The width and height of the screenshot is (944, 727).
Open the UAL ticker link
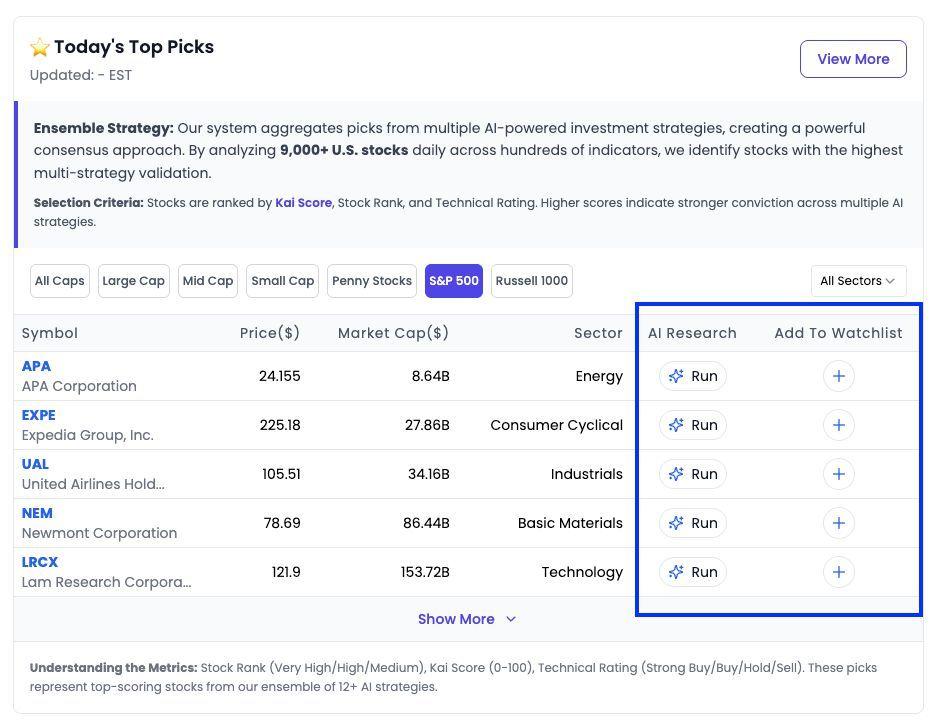(35, 464)
